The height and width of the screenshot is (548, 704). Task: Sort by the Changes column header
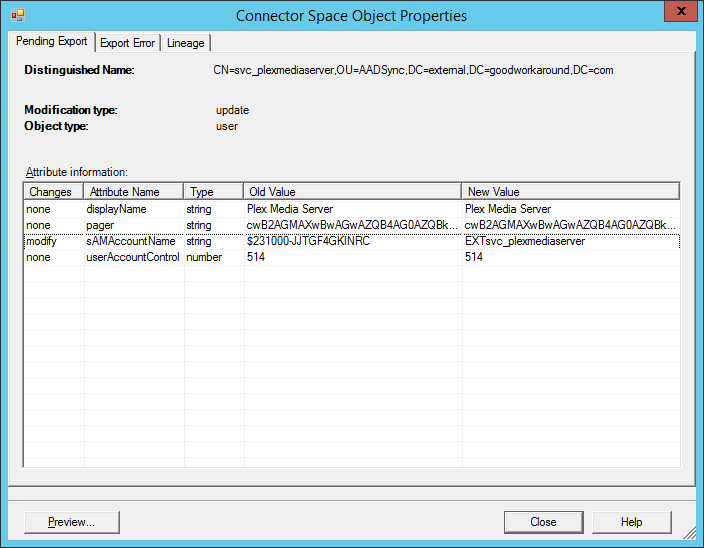click(53, 191)
